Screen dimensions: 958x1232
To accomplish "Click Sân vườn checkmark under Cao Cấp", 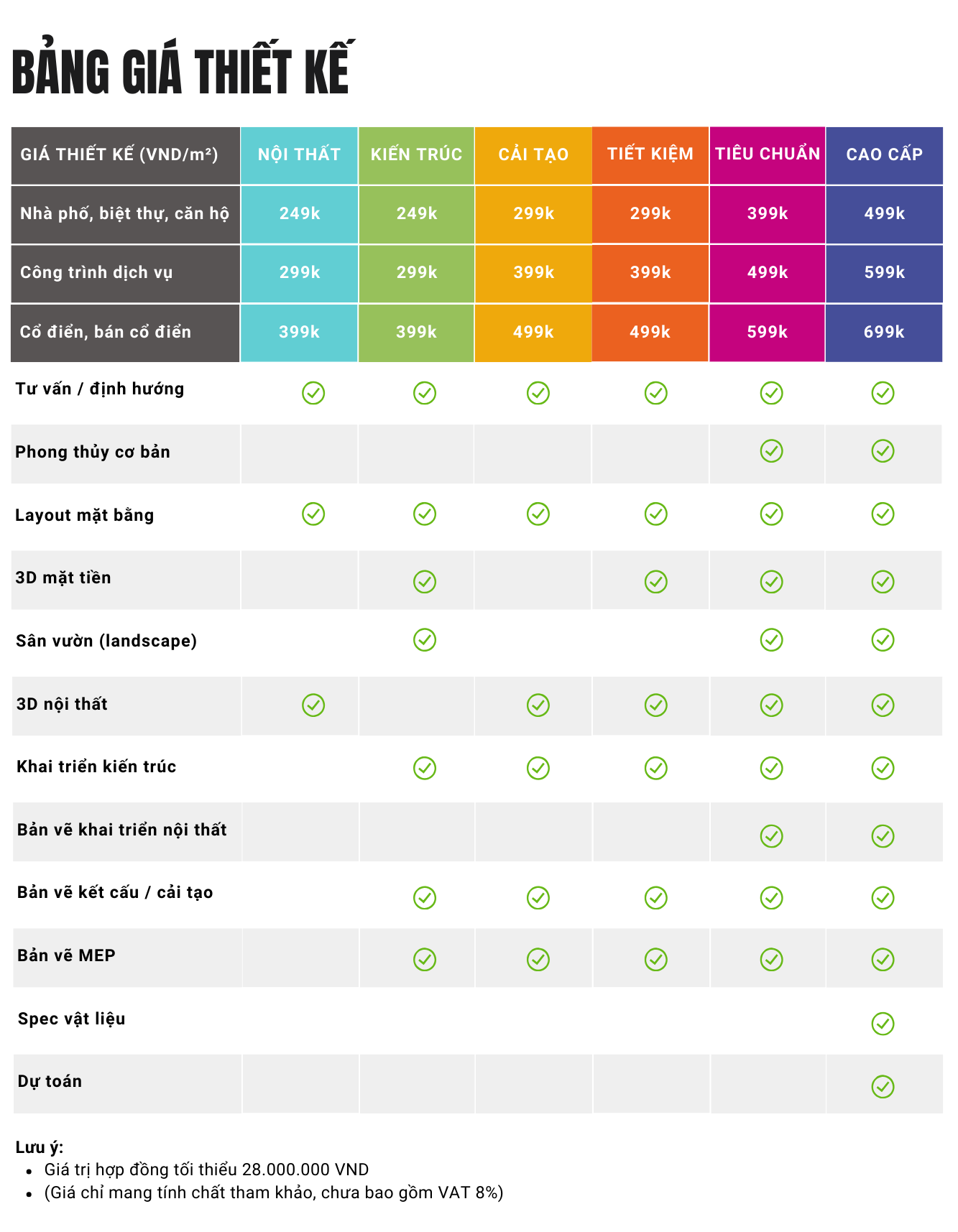I will click(x=883, y=639).
